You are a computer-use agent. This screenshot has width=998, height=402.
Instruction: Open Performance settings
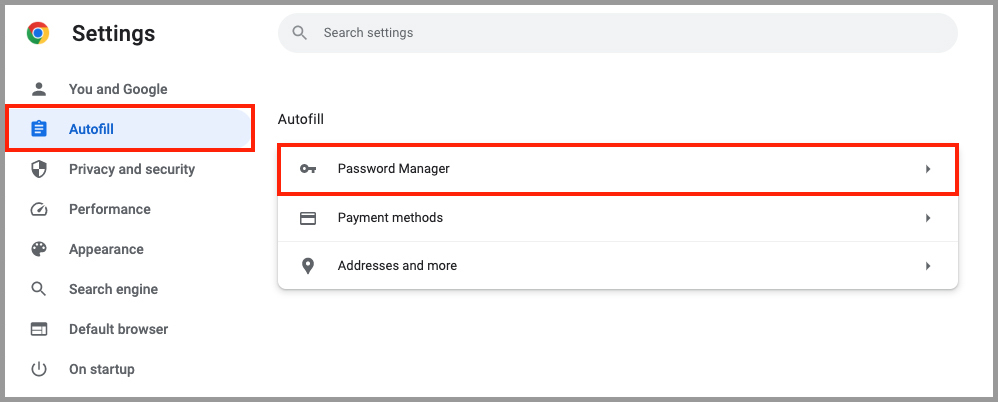coord(109,209)
